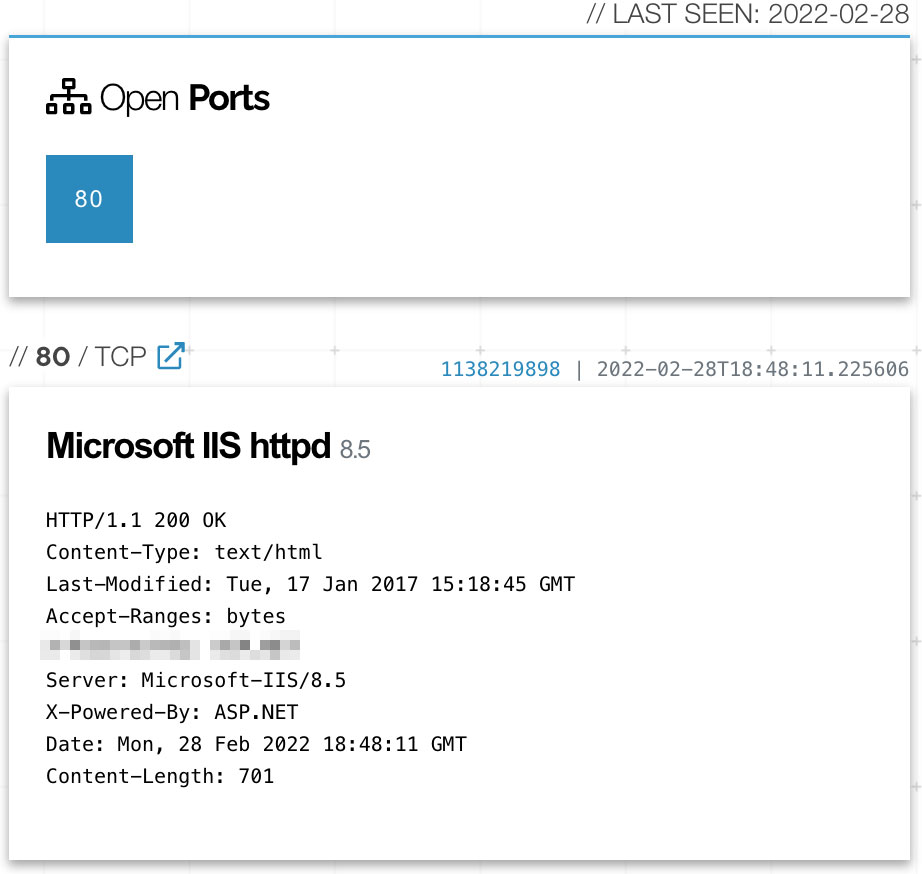Select the Content-Type: text/html line
Screen dimensions: 922x874
click(184, 552)
